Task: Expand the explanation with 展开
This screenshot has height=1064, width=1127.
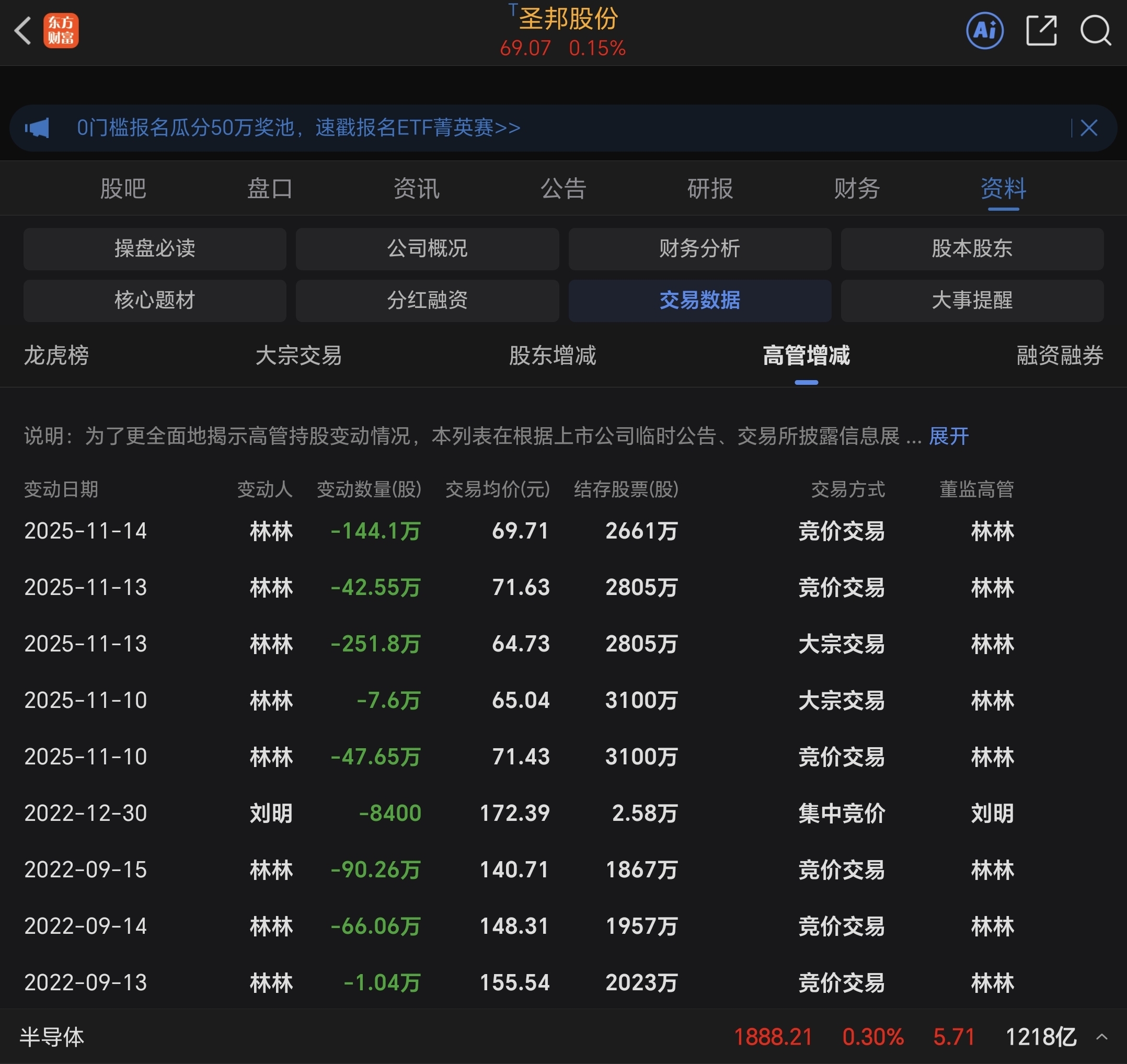Action: point(948,436)
